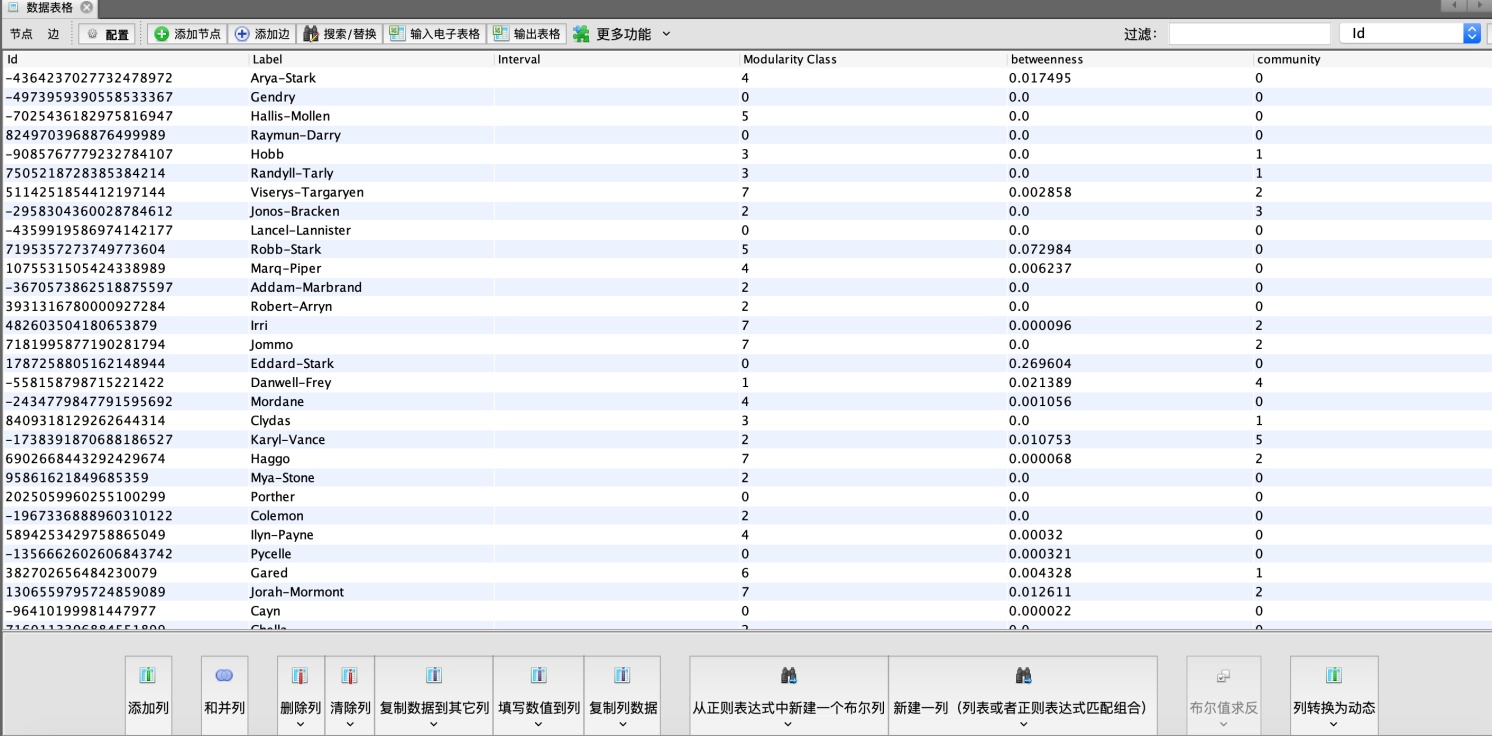Select the Randyll-Tarly label cell
The height and width of the screenshot is (736, 1492).
(x=291, y=173)
